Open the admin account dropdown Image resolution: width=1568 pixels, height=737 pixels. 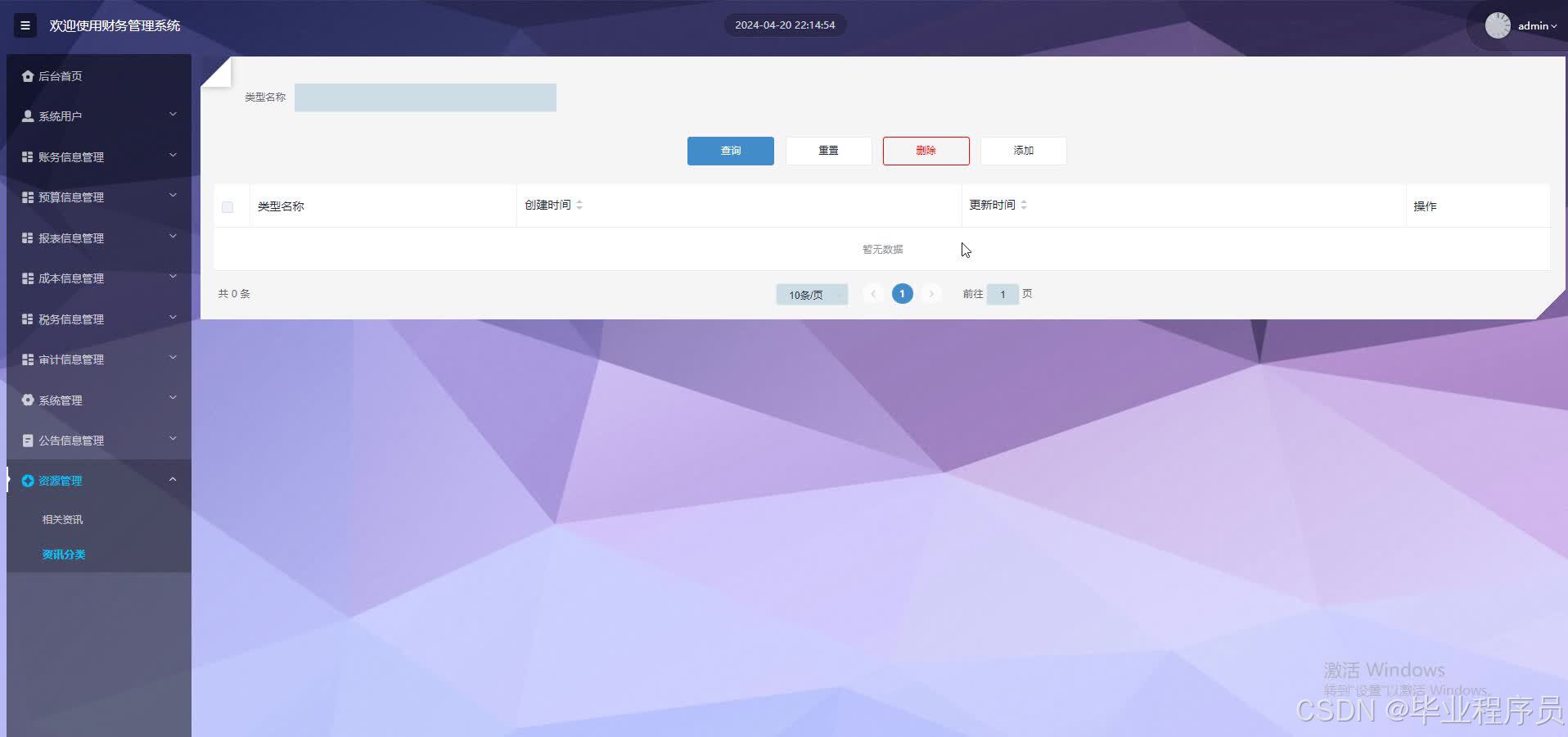pyautogui.click(x=1533, y=25)
